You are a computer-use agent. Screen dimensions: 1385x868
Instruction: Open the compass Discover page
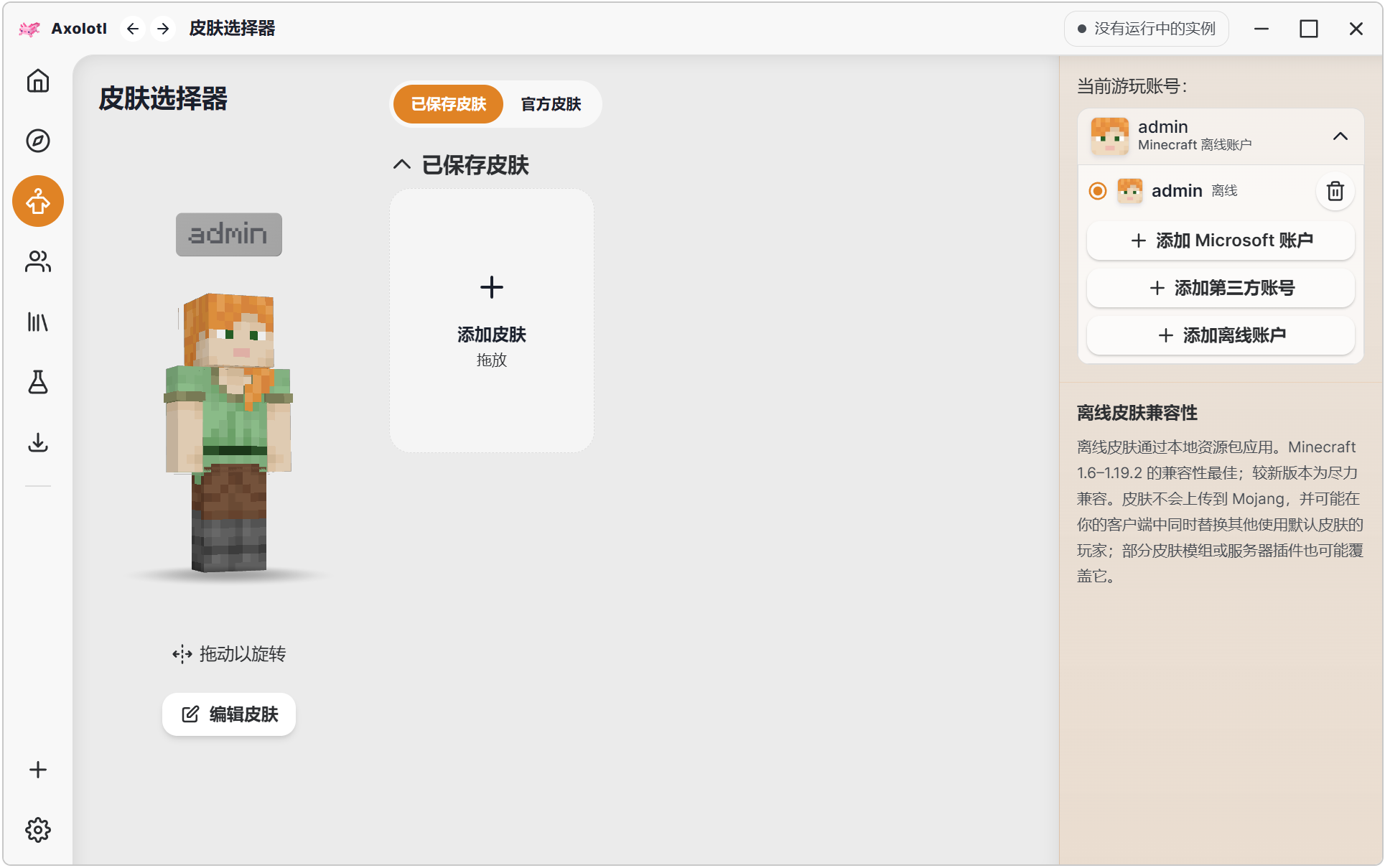[38, 141]
